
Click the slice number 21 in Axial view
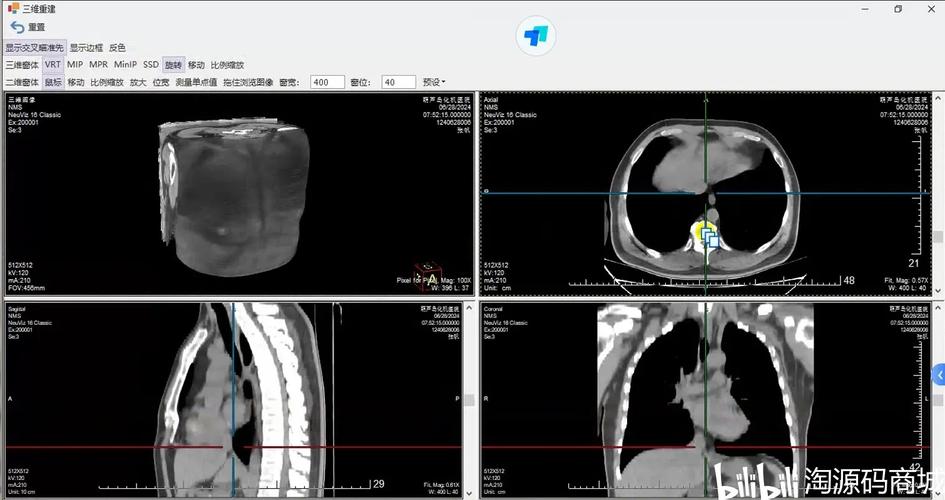pos(914,263)
